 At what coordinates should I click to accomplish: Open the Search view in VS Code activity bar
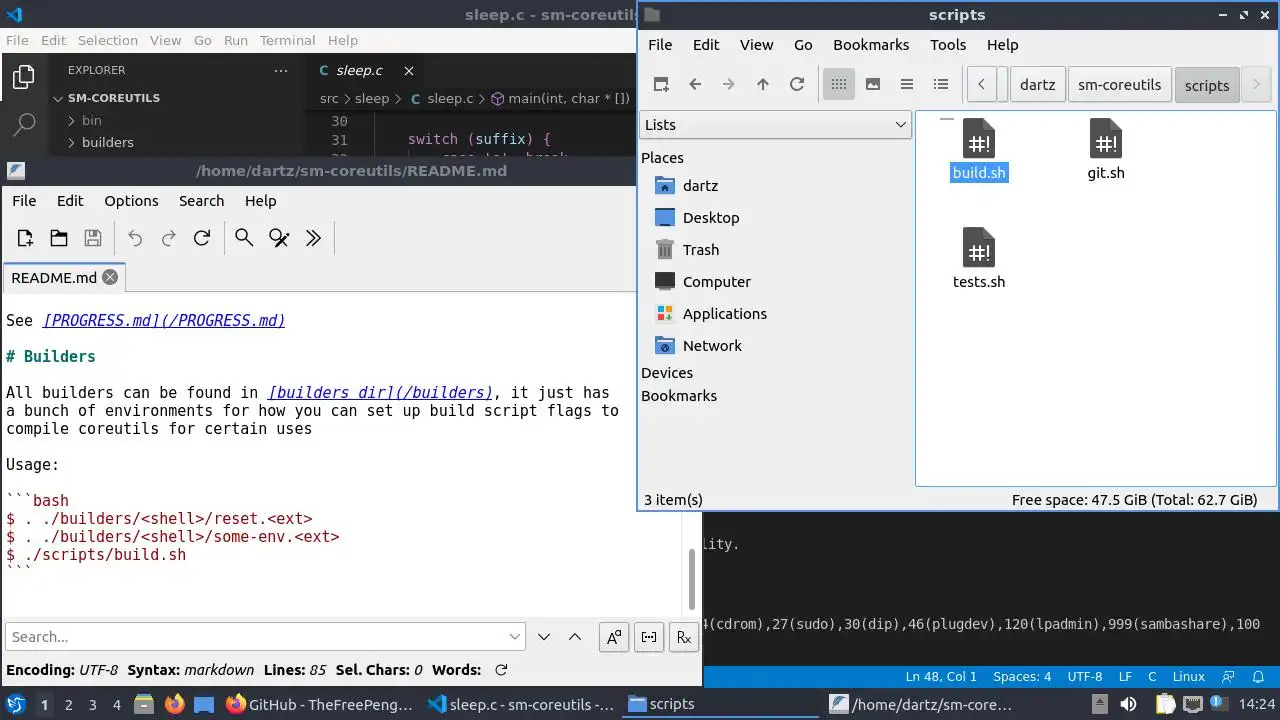[23, 124]
